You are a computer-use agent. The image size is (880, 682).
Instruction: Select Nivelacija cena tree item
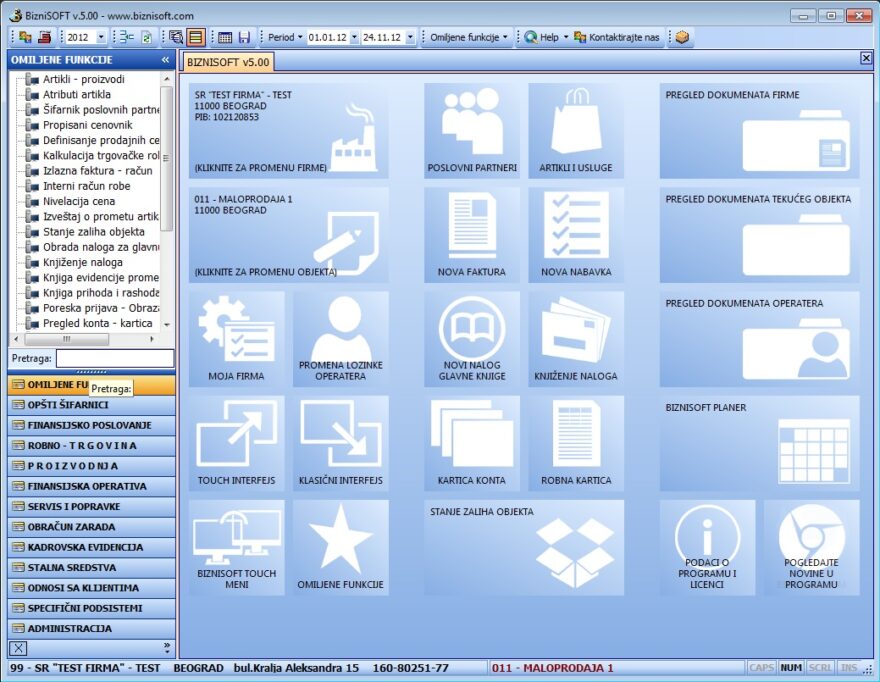(79, 201)
